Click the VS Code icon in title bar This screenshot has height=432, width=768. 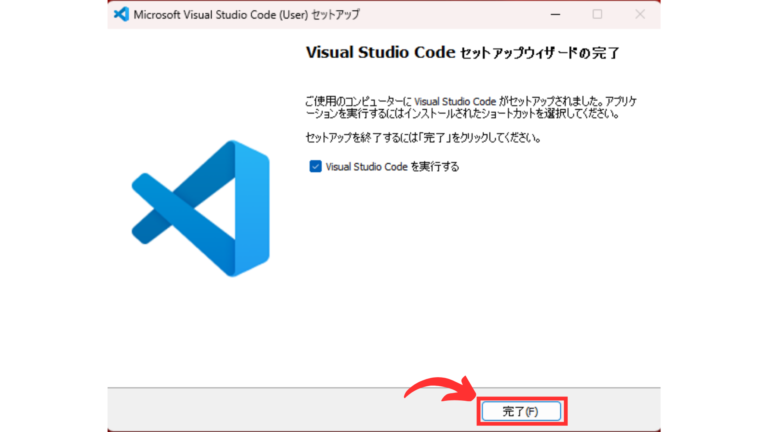[124, 15]
